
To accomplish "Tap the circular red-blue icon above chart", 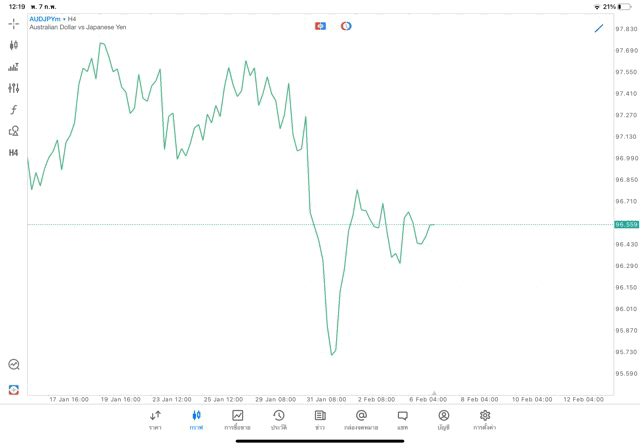I will 346,26.
